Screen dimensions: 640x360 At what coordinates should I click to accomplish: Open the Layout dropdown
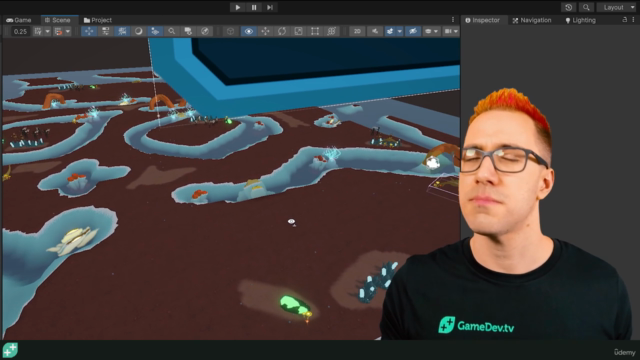click(x=617, y=7)
